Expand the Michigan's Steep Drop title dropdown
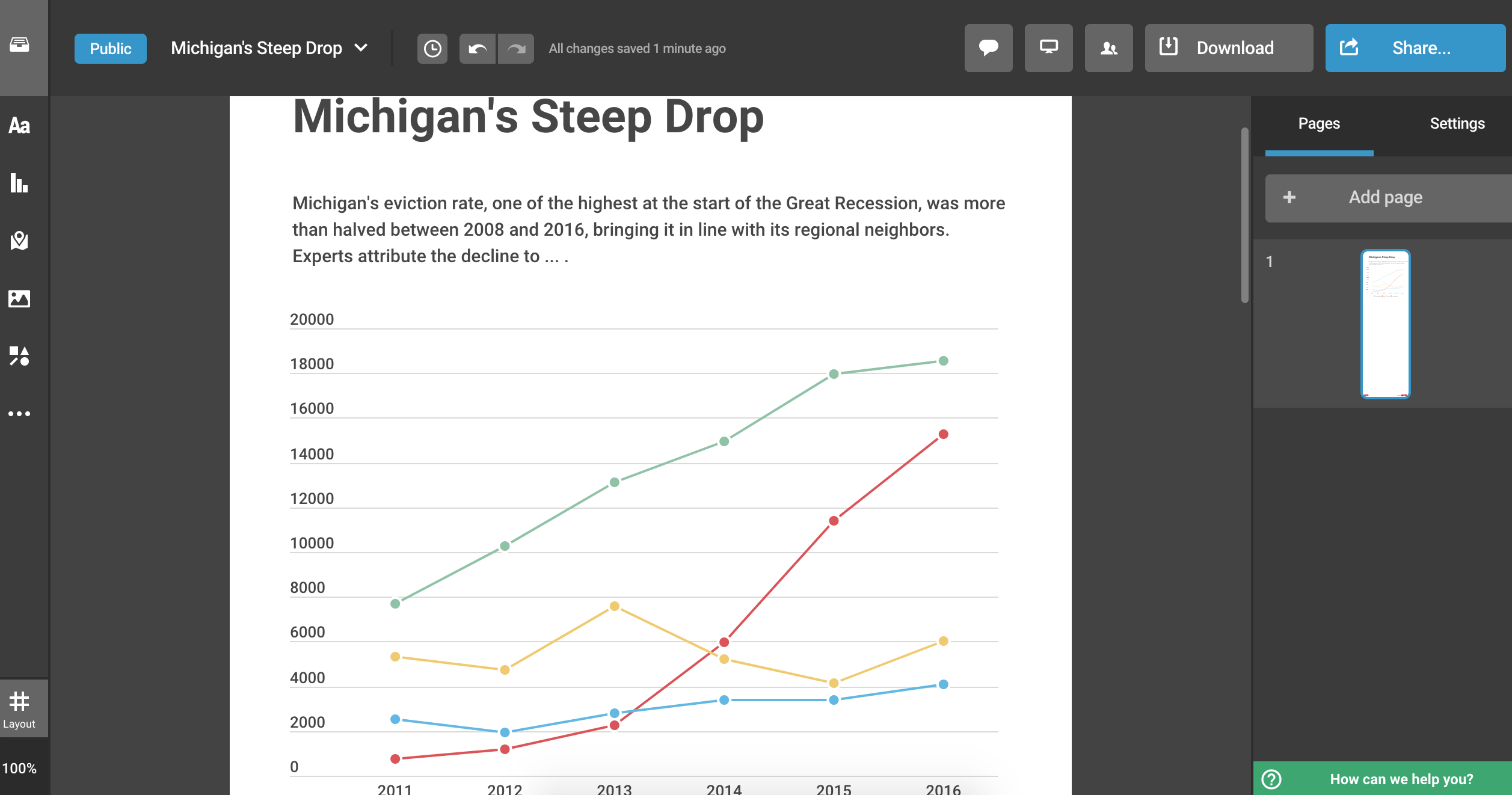 (x=361, y=48)
